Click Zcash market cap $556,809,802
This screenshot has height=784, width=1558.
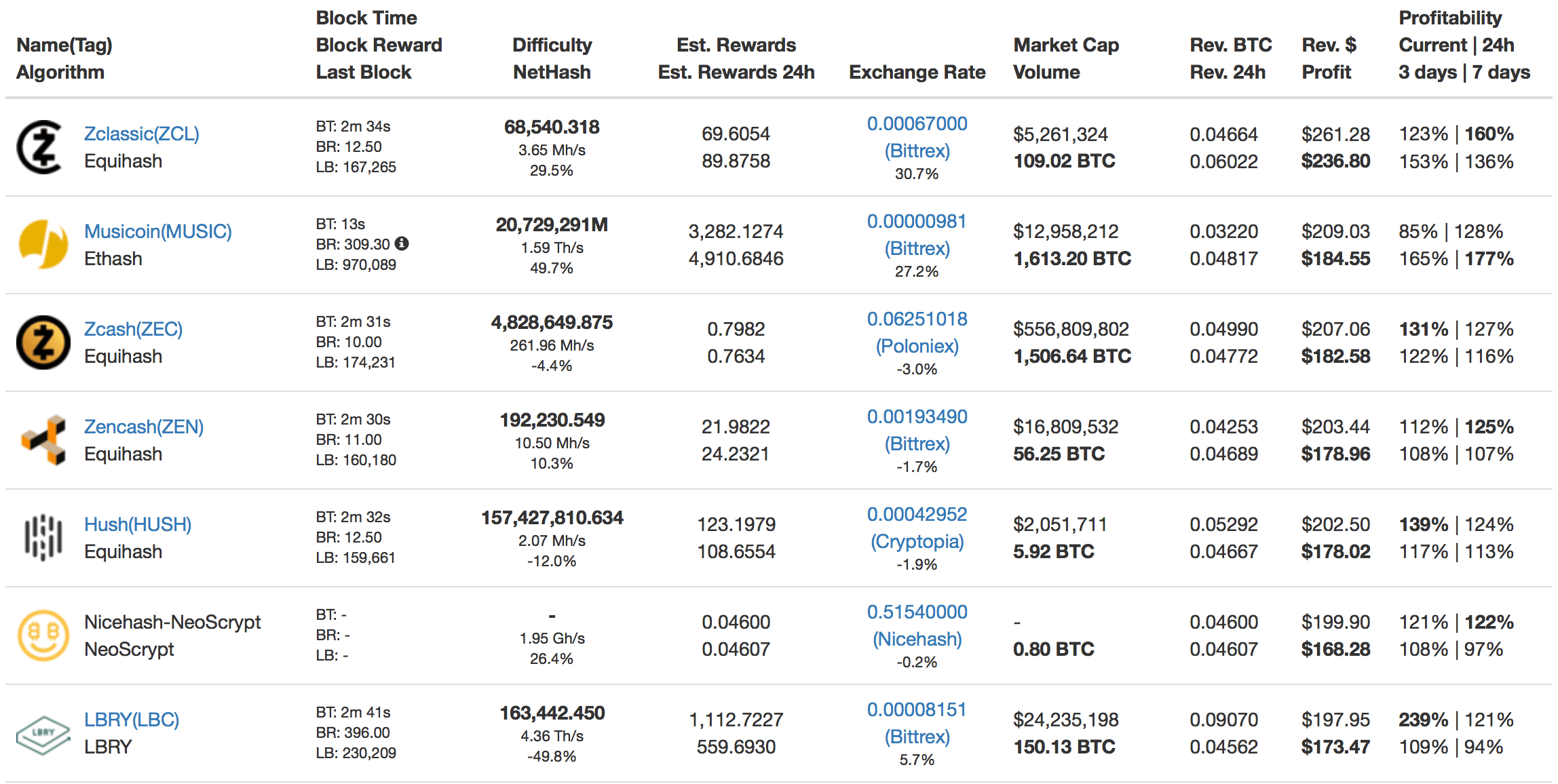(x=1071, y=330)
